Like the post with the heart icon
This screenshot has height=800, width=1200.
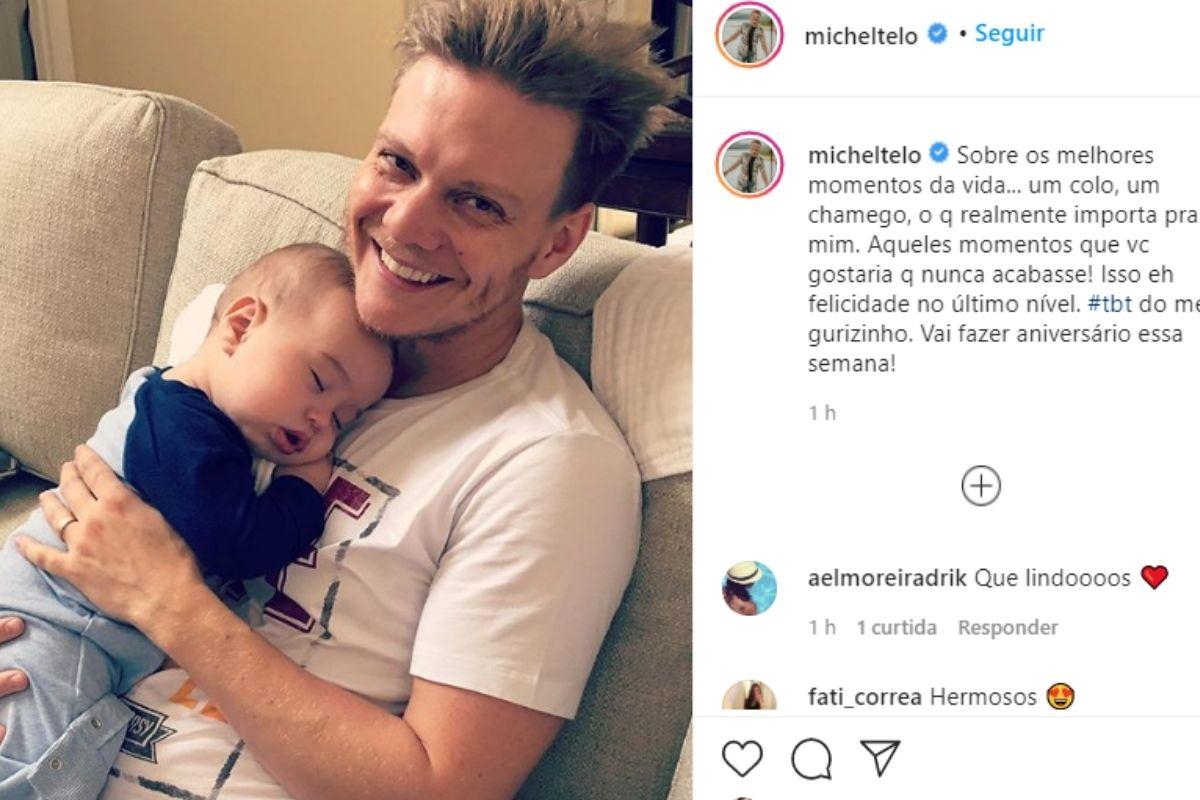click(x=742, y=759)
